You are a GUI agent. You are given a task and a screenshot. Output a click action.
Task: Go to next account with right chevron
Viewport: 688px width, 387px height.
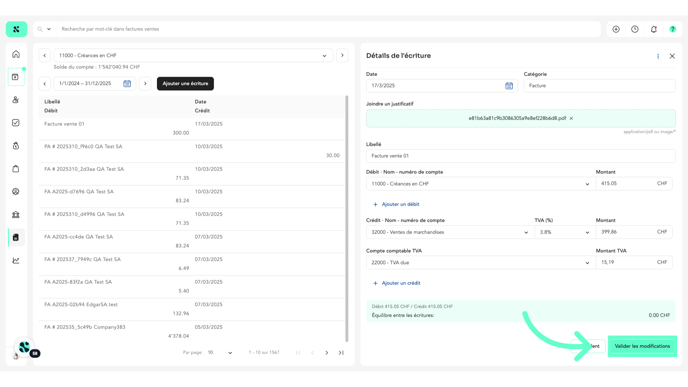(x=342, y=56)
